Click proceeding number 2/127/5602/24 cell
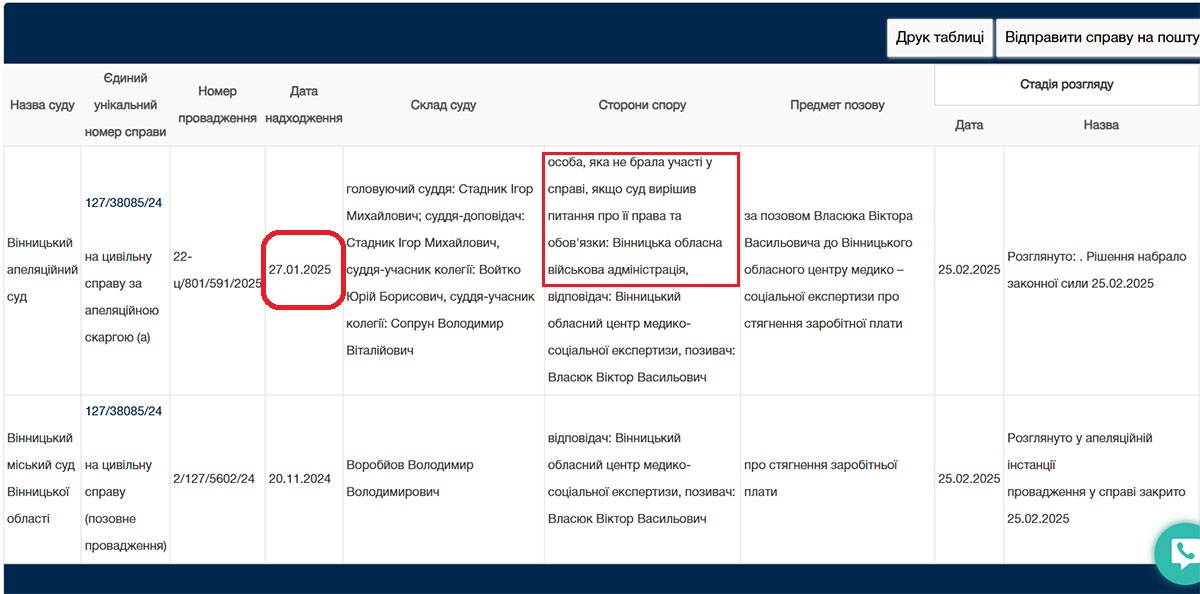 tap(216, 478)
